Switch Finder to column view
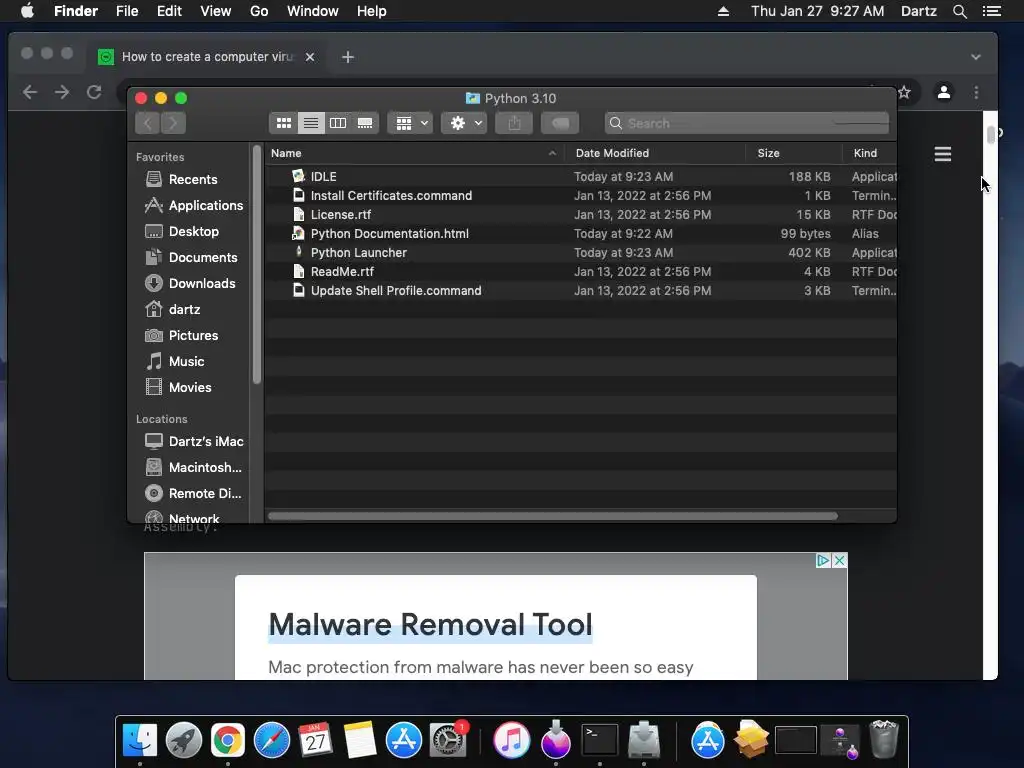The width and height of the screenshot is (1024, 768). [x=338, y=123]
